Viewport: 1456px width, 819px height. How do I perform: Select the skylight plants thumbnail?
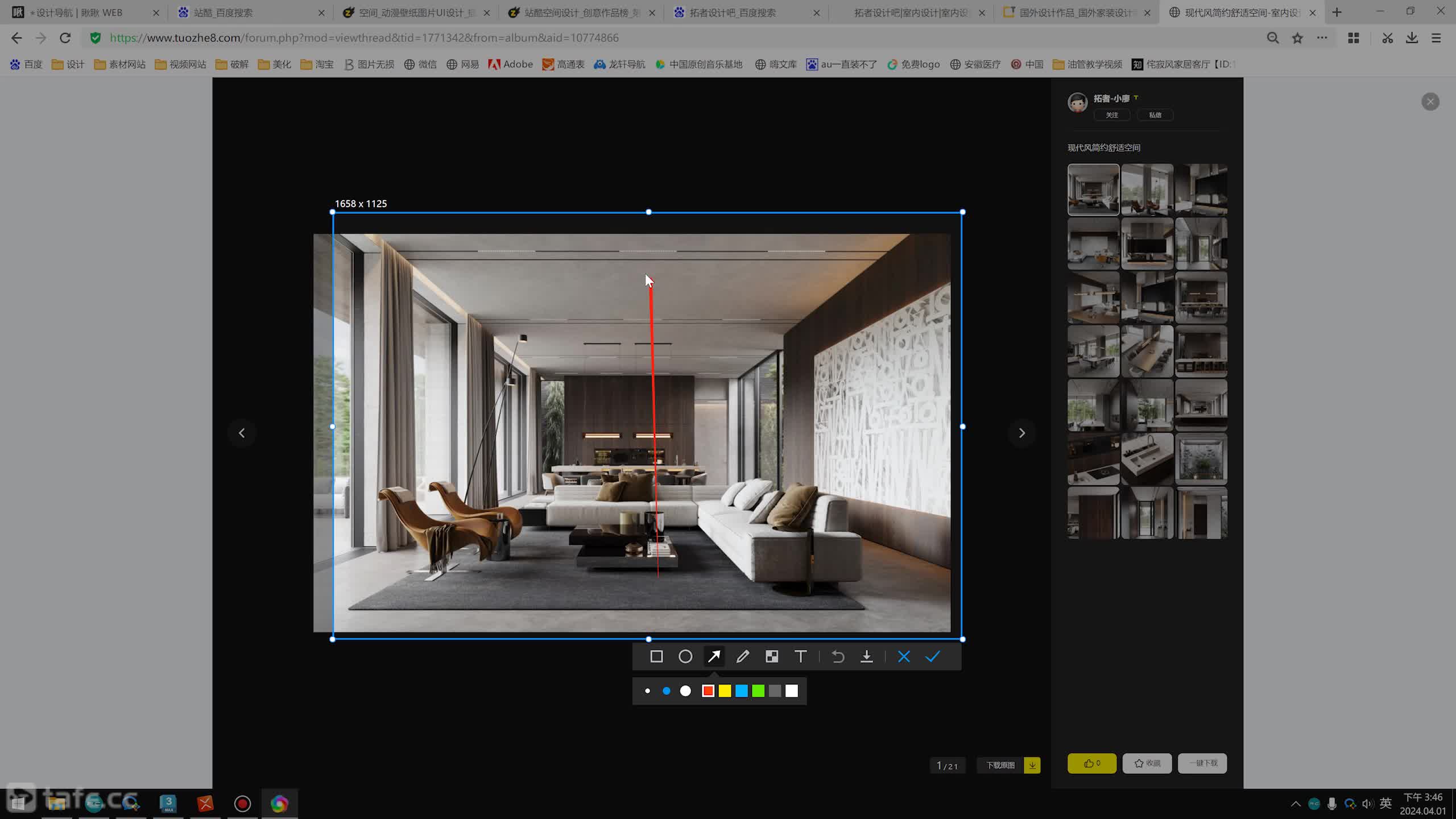point(1201,459)
